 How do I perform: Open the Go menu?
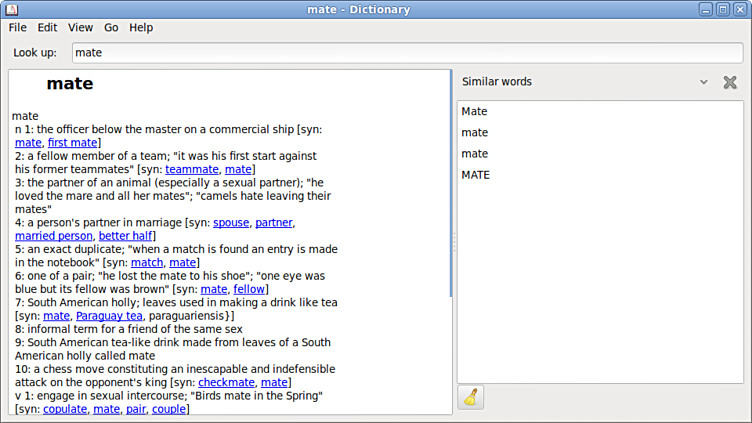tap(111, 28)
